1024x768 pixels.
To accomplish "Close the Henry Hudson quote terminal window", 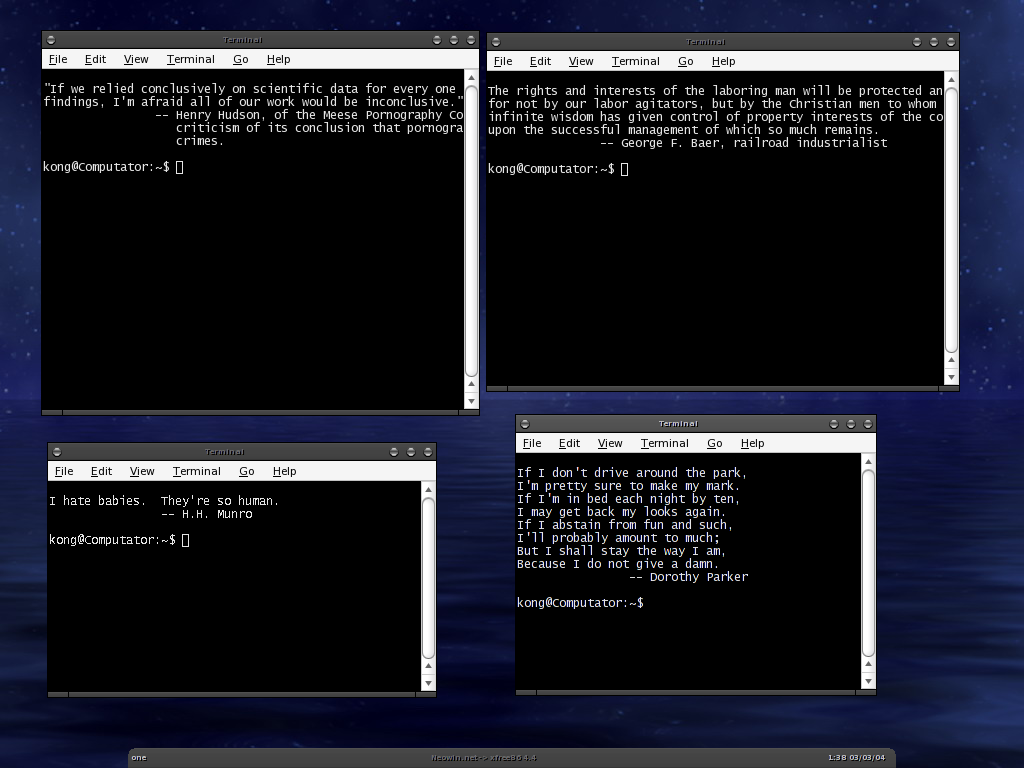I will click(x=471, y=40).
